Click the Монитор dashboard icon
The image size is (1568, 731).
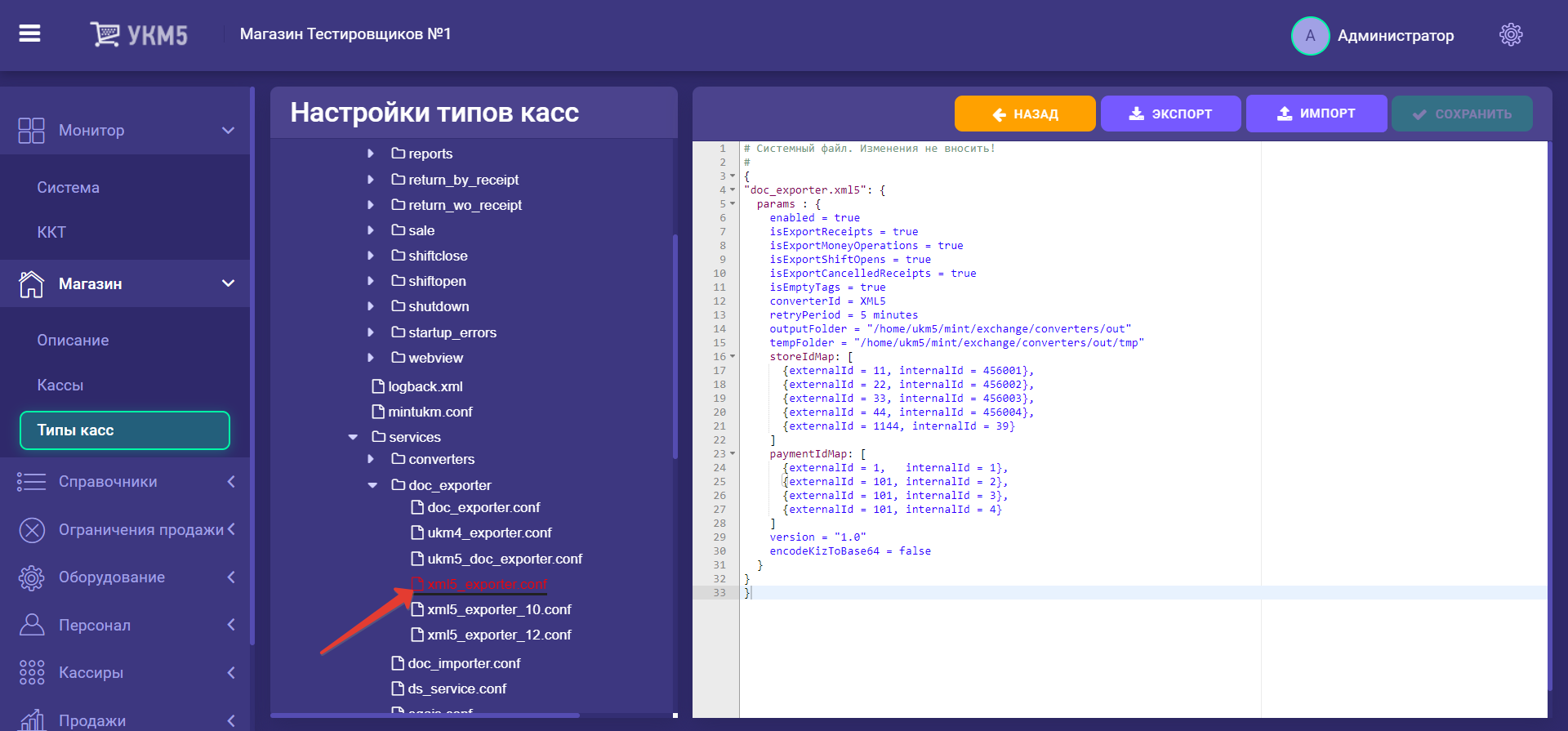(x=31, y=131)
